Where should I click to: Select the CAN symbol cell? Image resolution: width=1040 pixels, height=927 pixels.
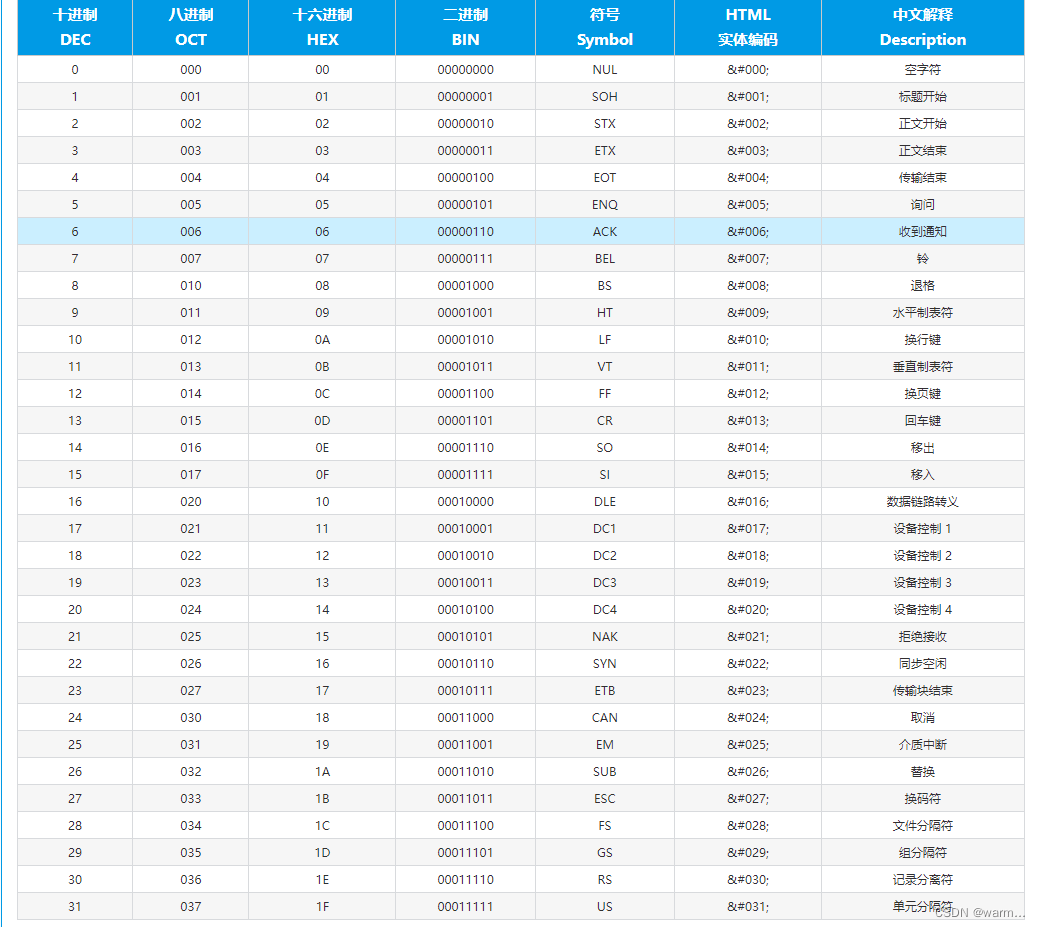[605, 718]
